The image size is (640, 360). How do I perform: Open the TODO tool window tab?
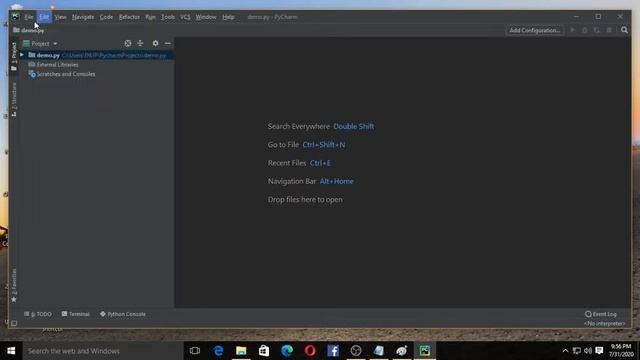(x=38, y=314)
